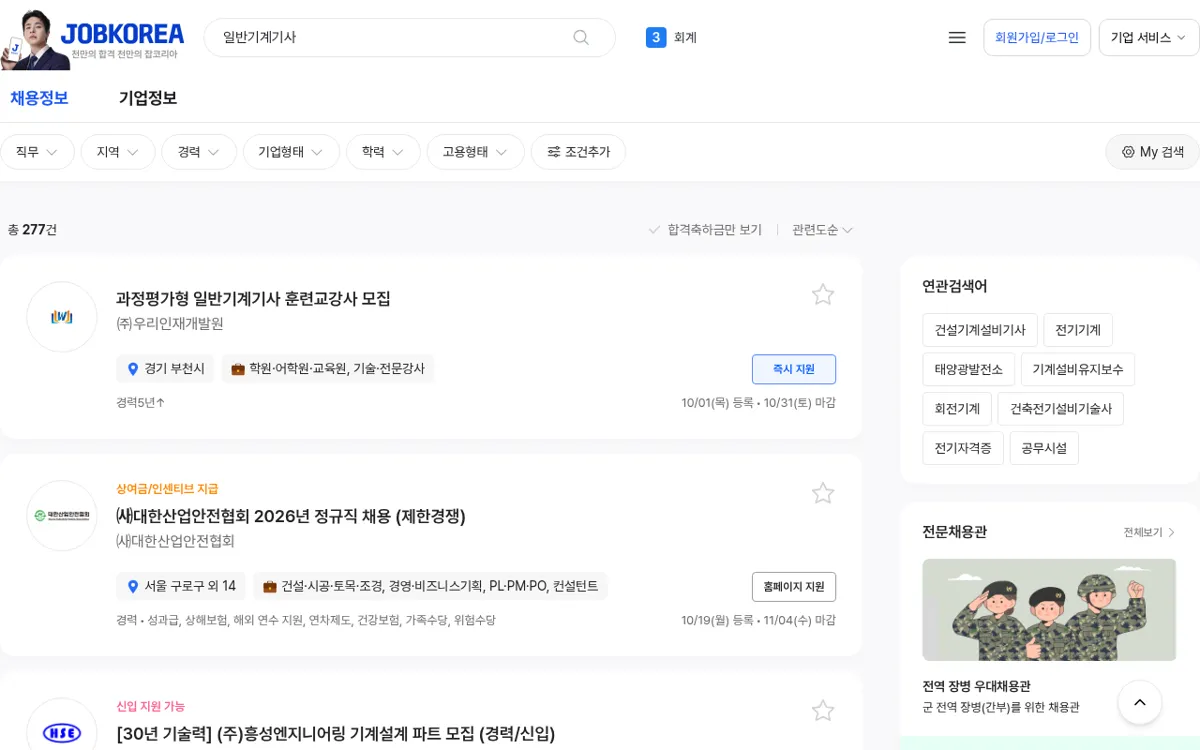Open 과정평가형 일반기계기사 훈련교강사 모집 posting
Image resolution: width=1200 pixels, height=750 pixels.
pyautogui.click(x=253, y=298)
